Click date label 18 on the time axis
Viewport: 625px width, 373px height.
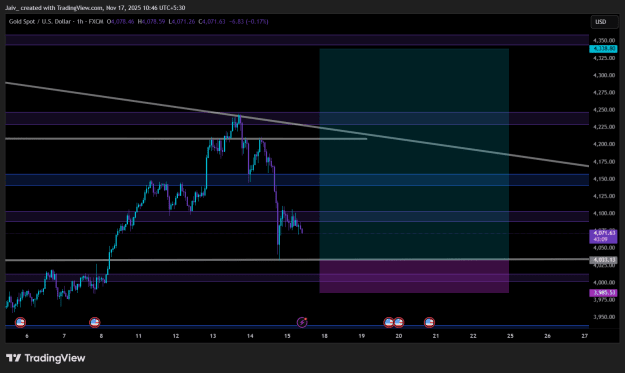(x=324, y=336)
